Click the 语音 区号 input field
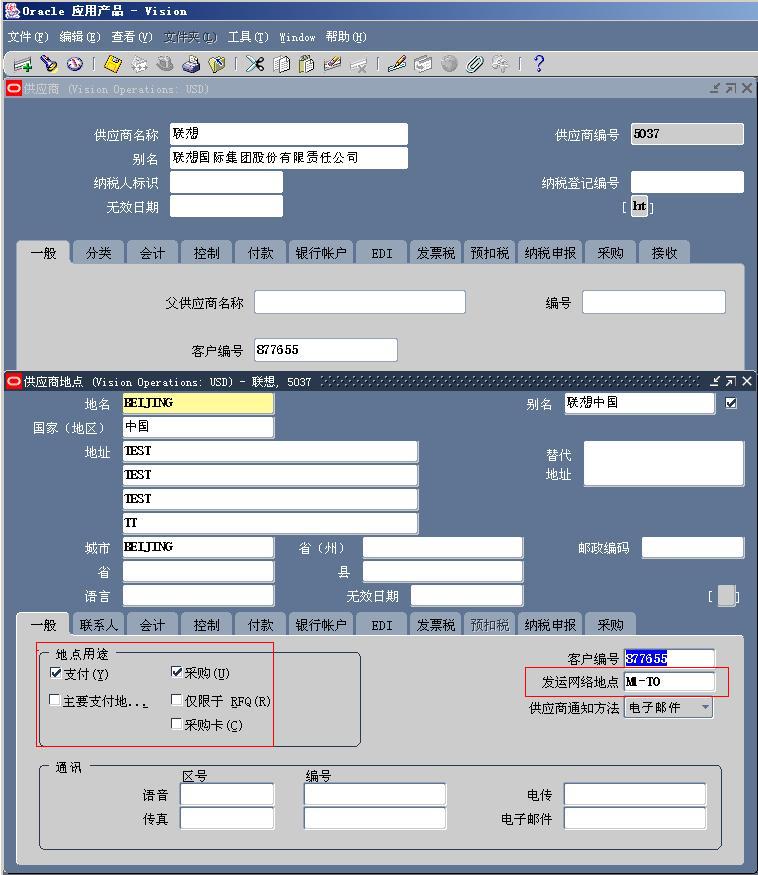The image size is (758, 875). [x=227, y=794]
